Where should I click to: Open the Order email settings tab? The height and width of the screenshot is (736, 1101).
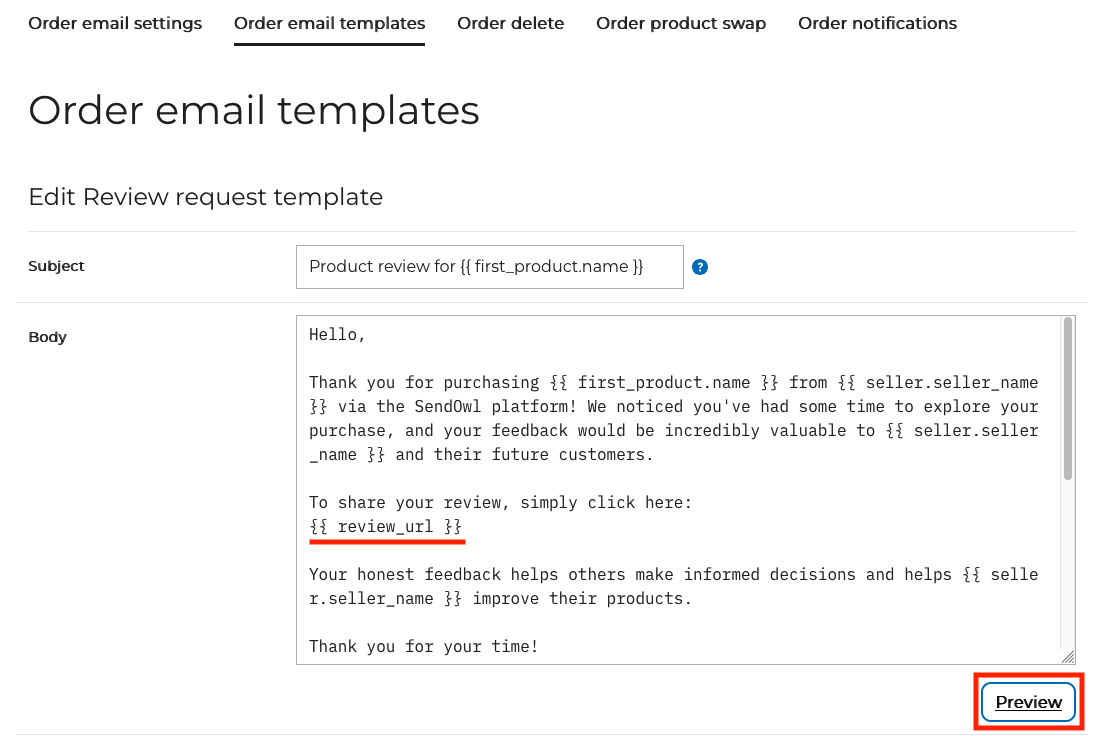[115, 23]
